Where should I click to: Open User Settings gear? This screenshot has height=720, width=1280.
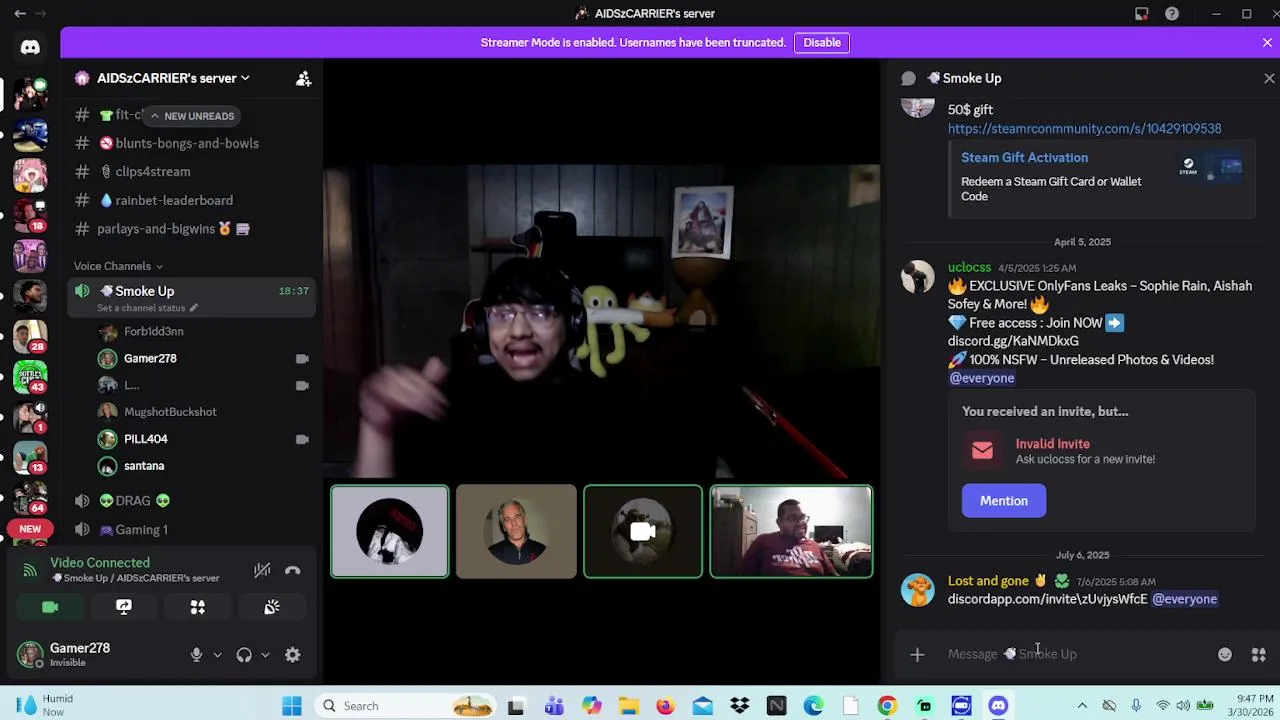(293, 655)
